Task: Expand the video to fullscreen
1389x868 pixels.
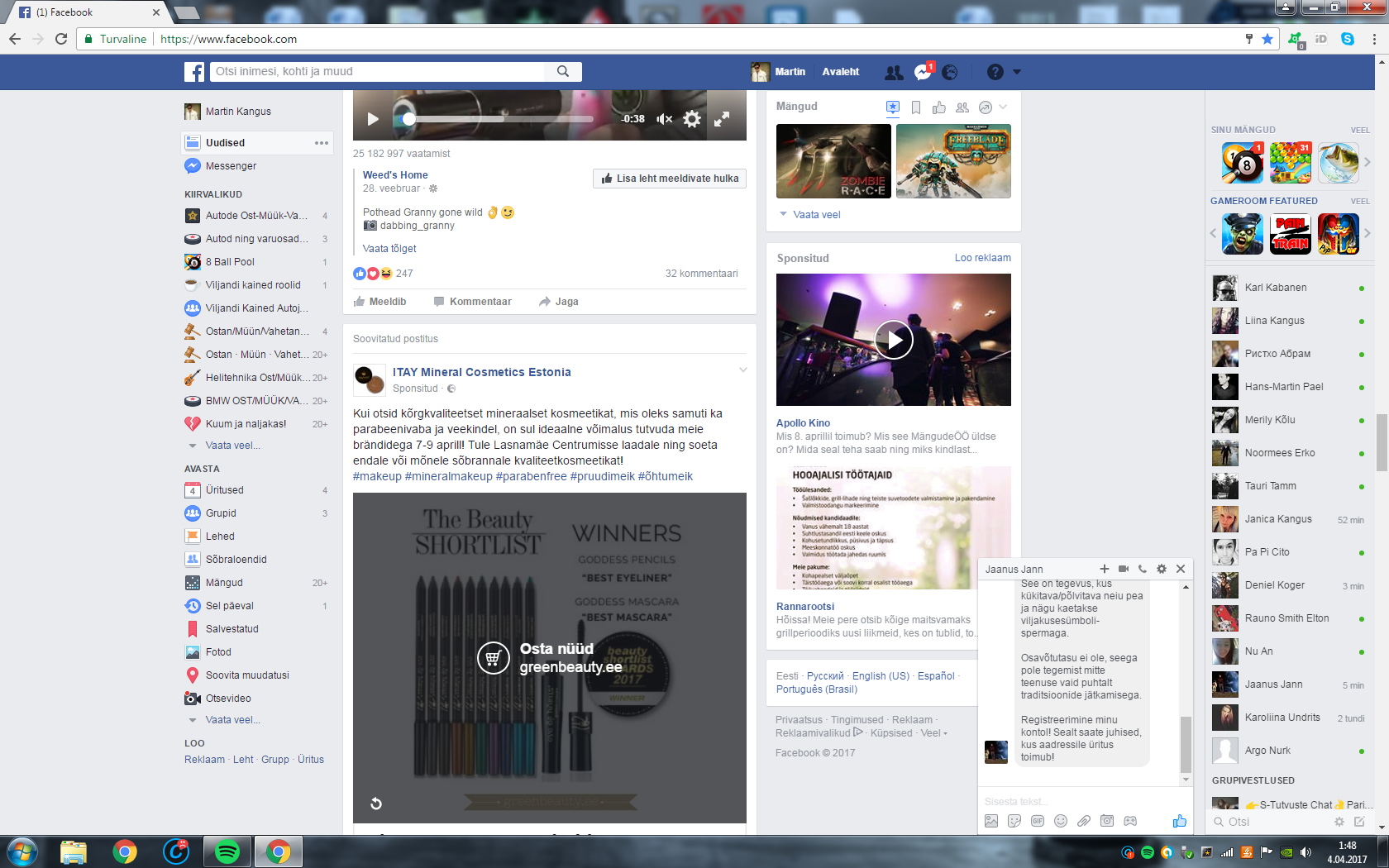Action: pyautogui.click(x=722, y=119)
